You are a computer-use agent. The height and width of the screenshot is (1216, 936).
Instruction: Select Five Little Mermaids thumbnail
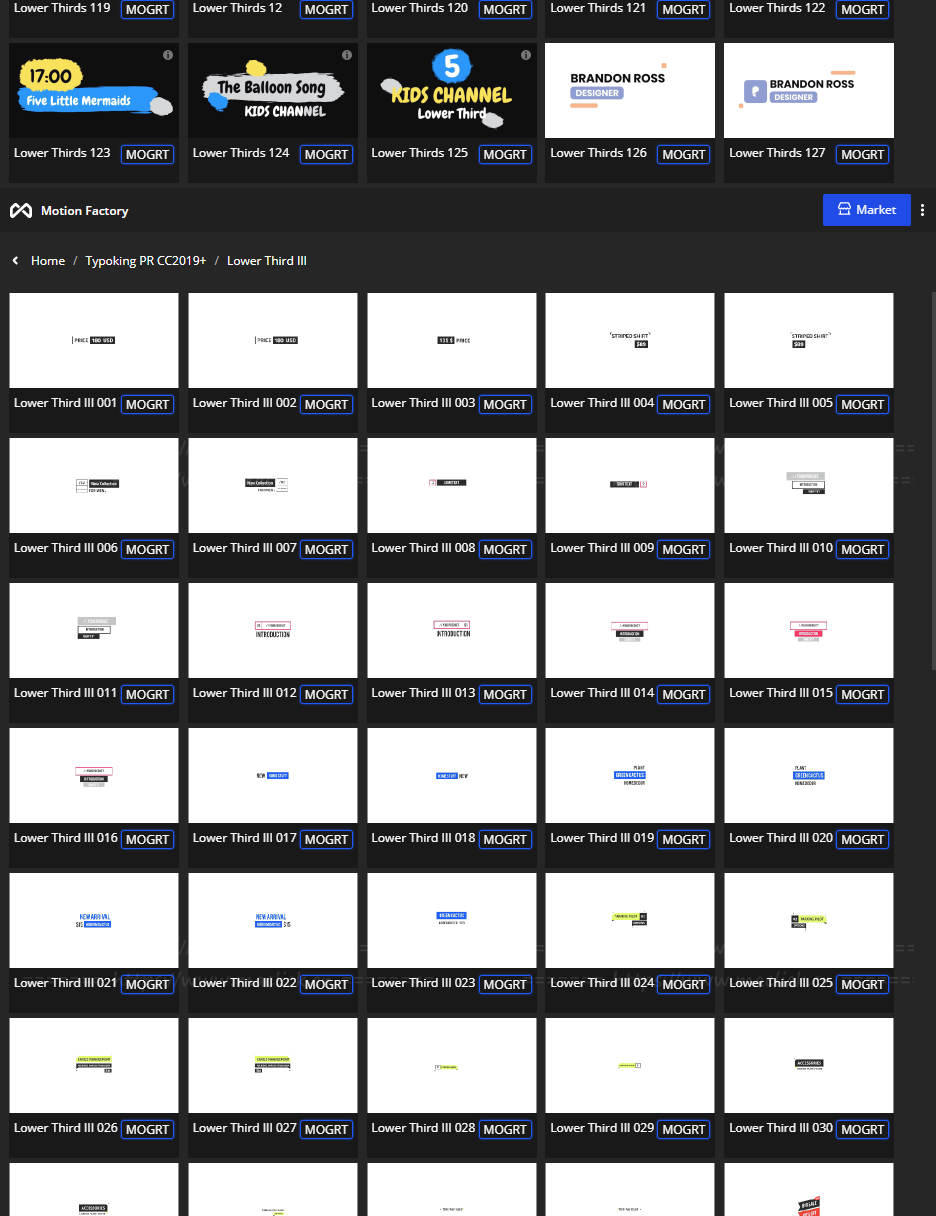94,90
